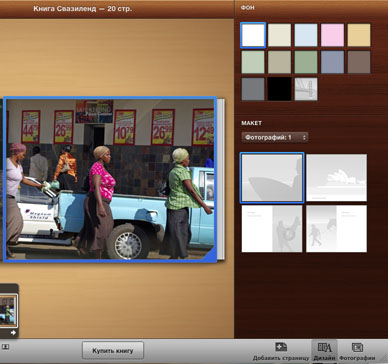This screenshot has width=388, height=364.
Task: Open the Фотографий: 1 layout dropdown
Action: (275, 137)
